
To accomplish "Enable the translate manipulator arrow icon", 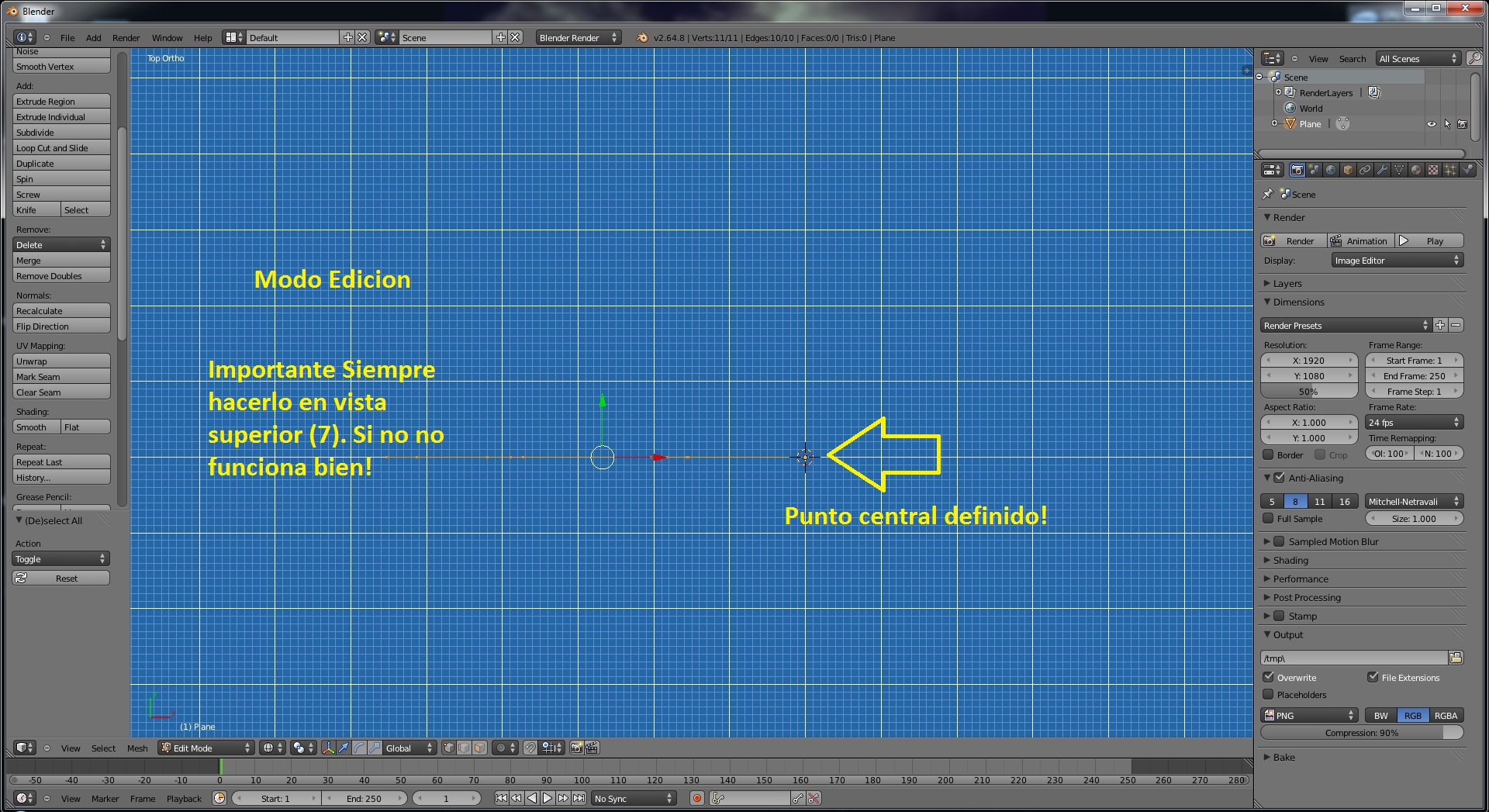I will (x=344, y=748).
